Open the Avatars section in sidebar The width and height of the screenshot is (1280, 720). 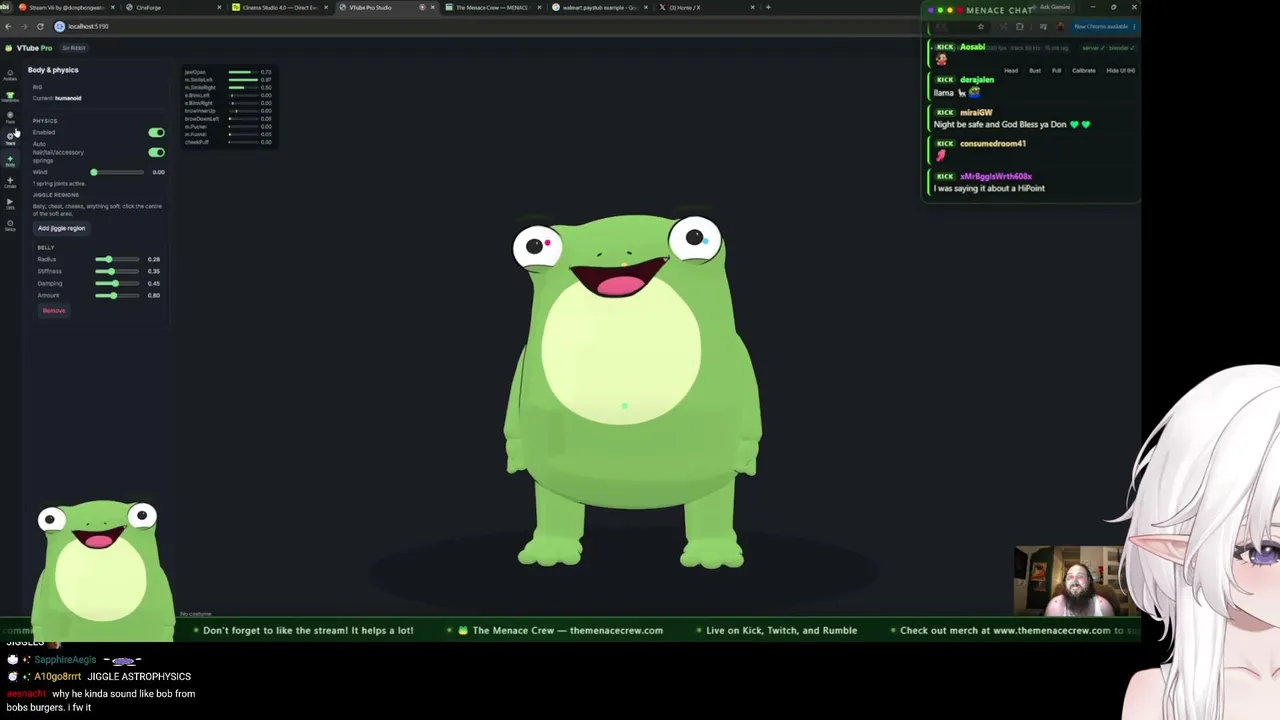click(x=10, y=74)
